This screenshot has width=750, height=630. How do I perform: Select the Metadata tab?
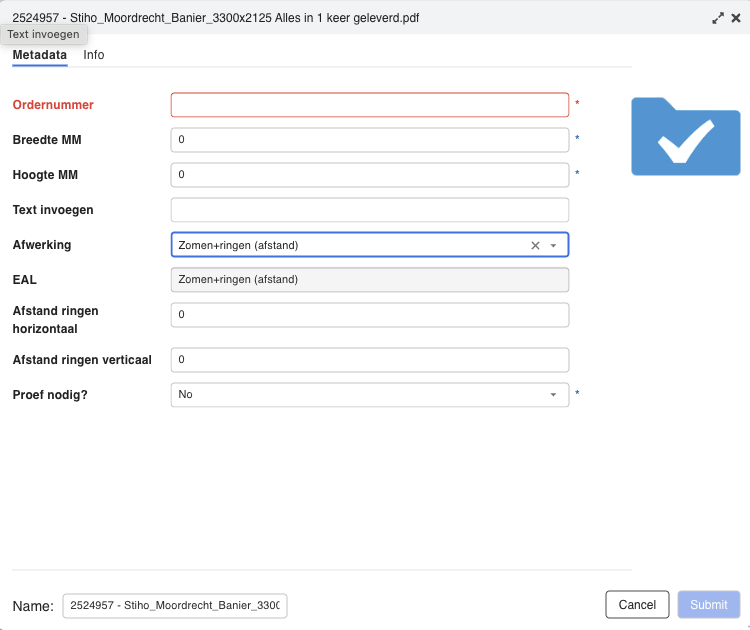39,55
